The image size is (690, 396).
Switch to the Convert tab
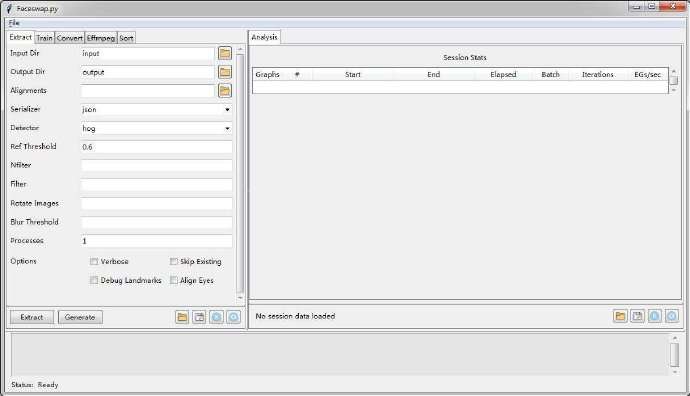tap(70, 38)
